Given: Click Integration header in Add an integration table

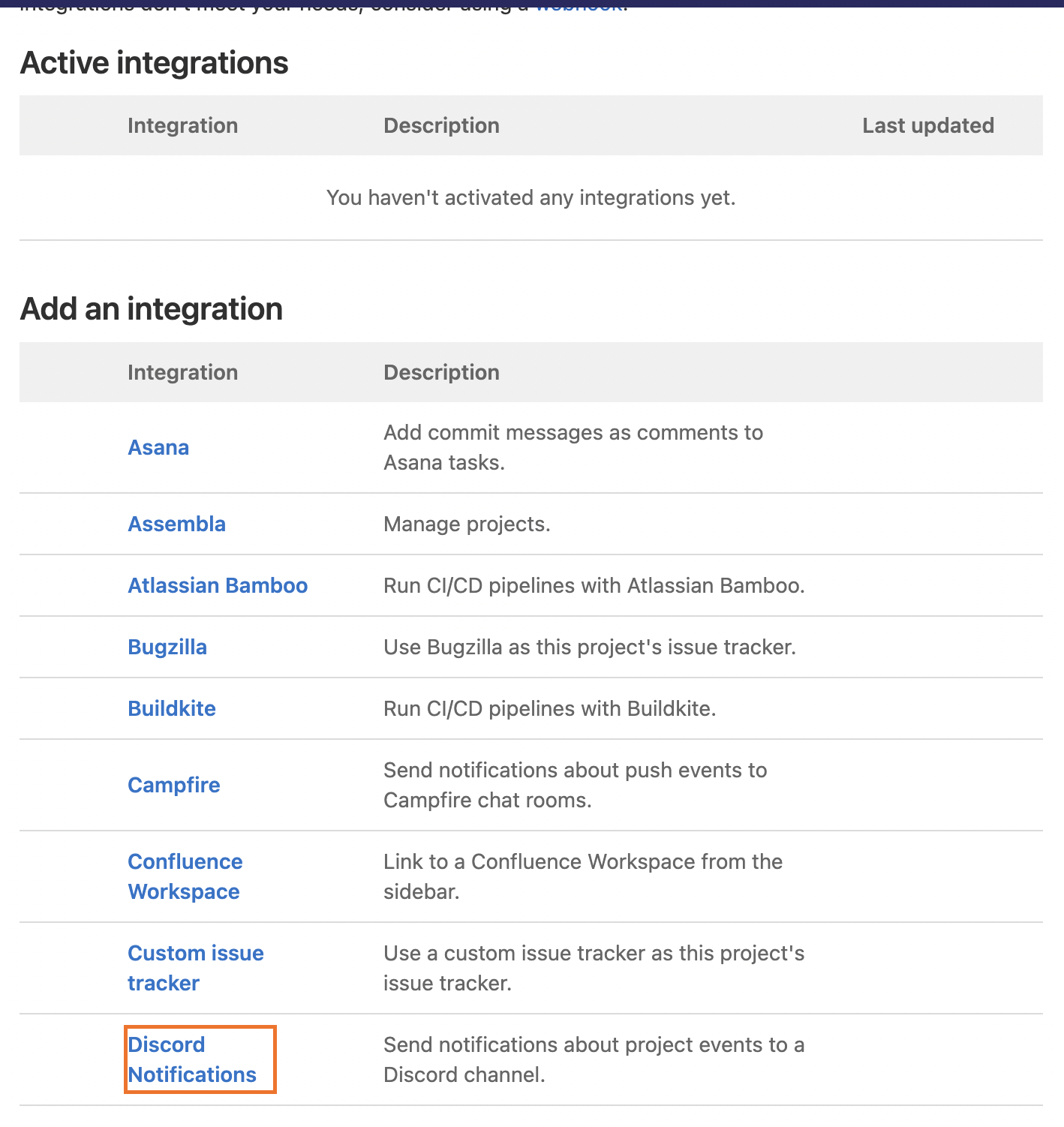Looking at the screenshot, I should 182,373.
